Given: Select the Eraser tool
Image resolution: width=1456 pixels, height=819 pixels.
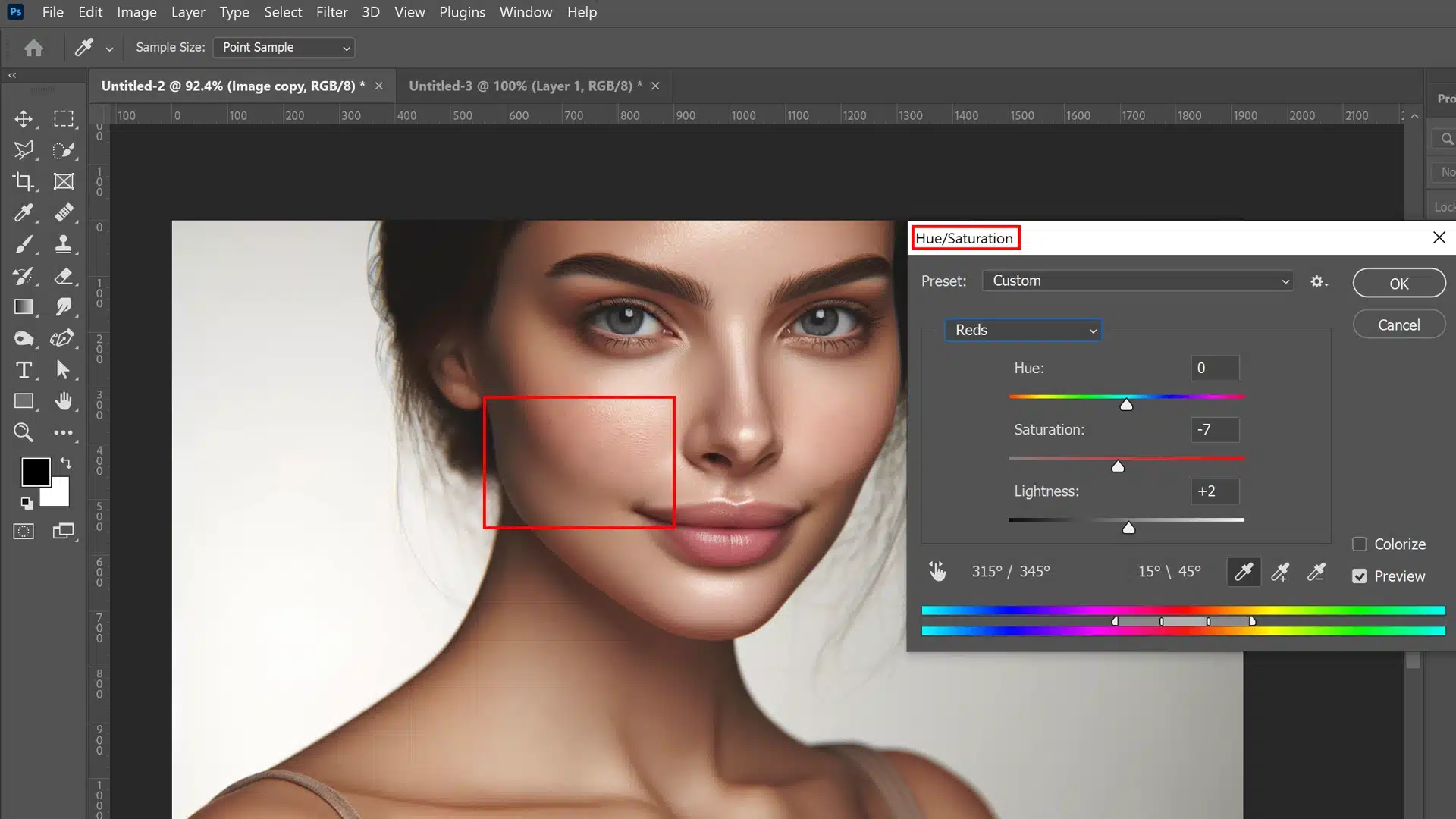Looking at the screenshot, I should coord(64,276).
